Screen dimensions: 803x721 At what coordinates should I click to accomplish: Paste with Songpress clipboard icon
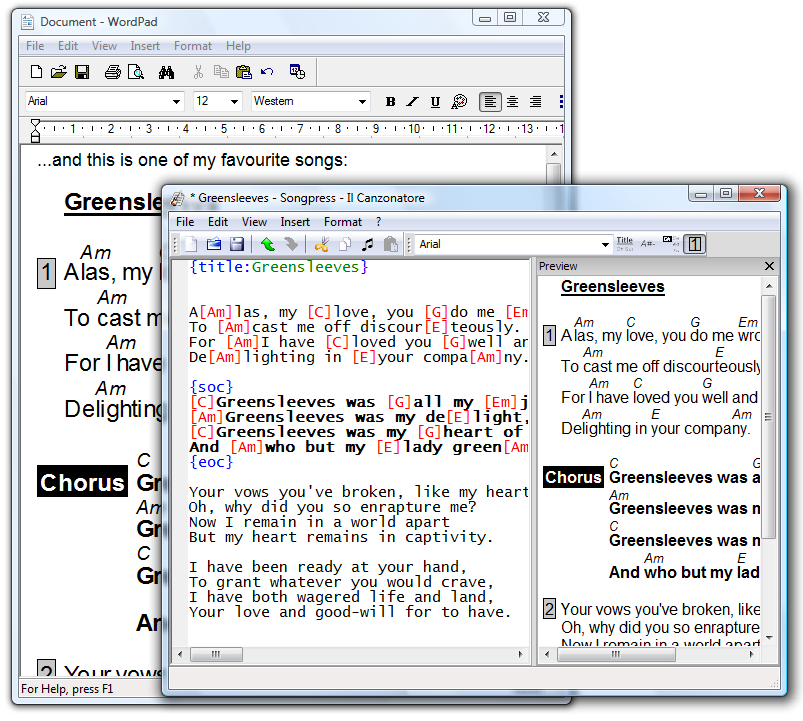[391, 244]
